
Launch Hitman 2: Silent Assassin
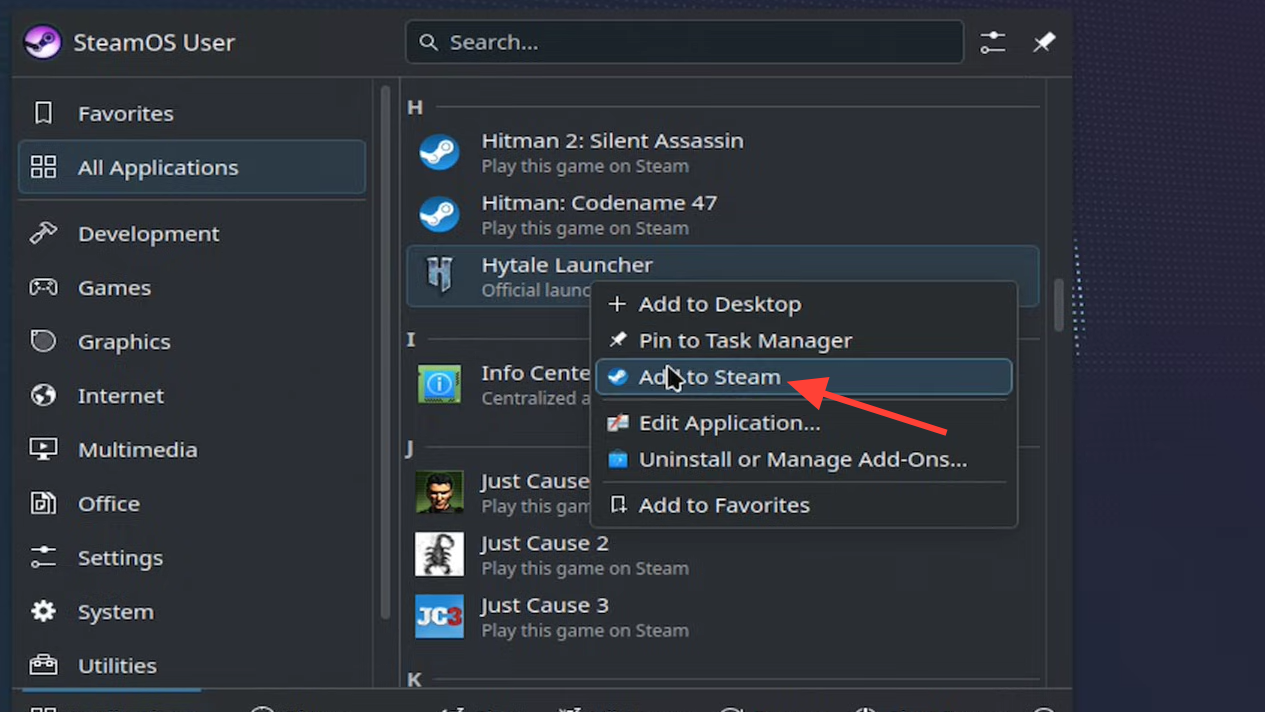coord(723,152)
